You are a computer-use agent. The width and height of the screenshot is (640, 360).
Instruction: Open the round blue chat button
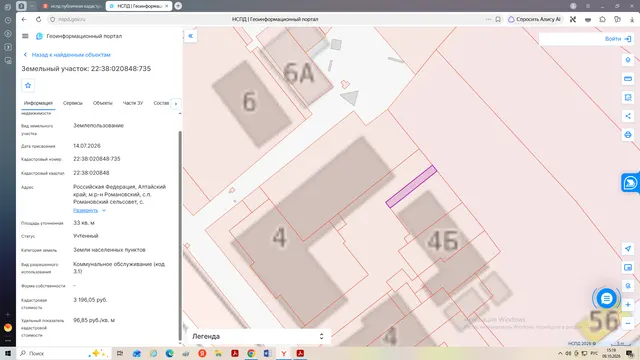point(606,299)
